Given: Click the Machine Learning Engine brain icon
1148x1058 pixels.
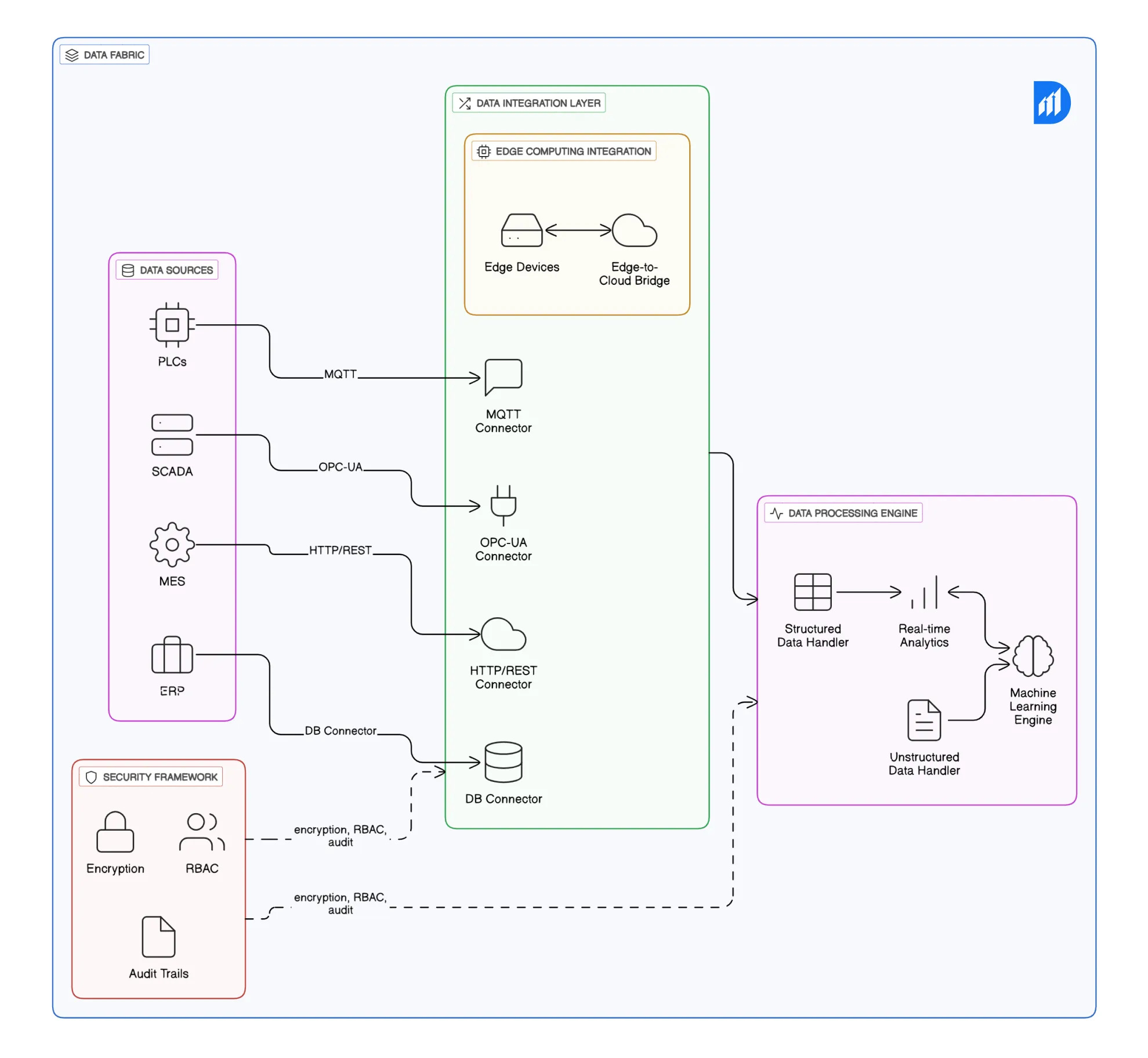Looking at the screenshot, I should click(1032, 655).
